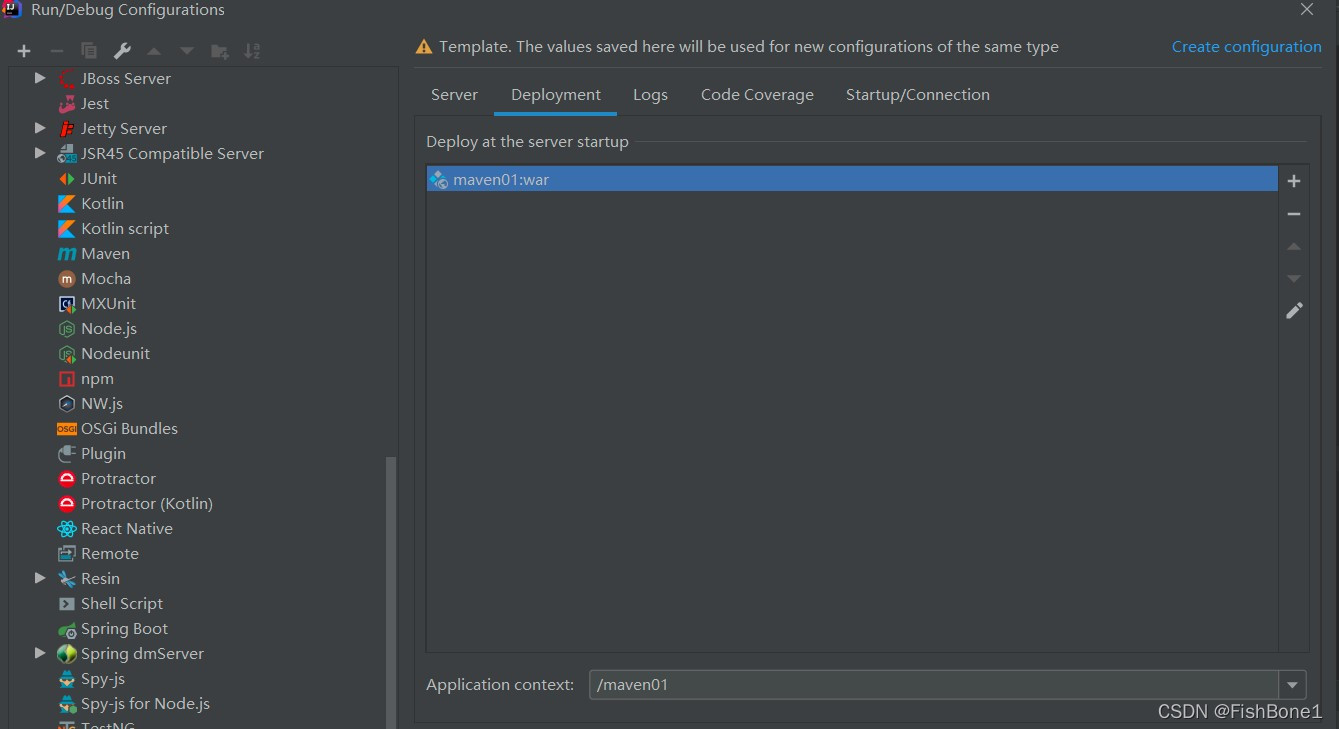Click the Create configuration link
Viewport: 1339px width, 729px height.
click(x=1246, y=47)
